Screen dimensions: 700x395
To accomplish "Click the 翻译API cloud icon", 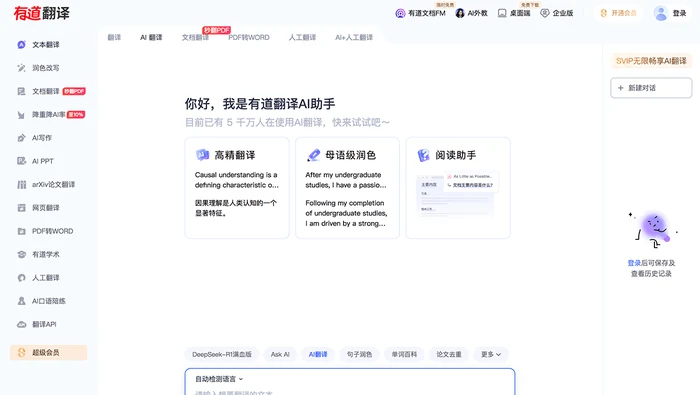I will pyautogui.click(x=21, y=324).
